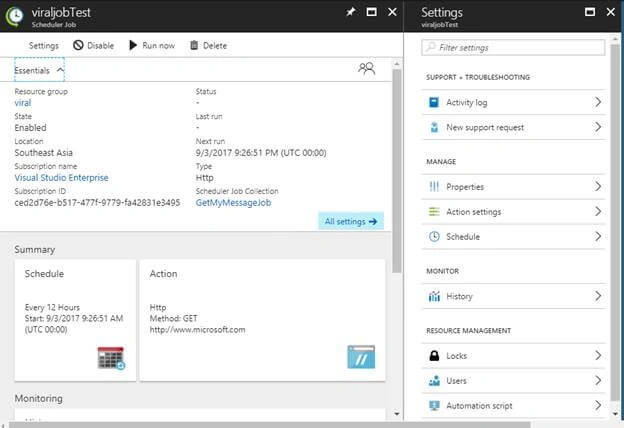Click the job blade scroll down arrow
The image size is (624, 428).
coord(397,414)
